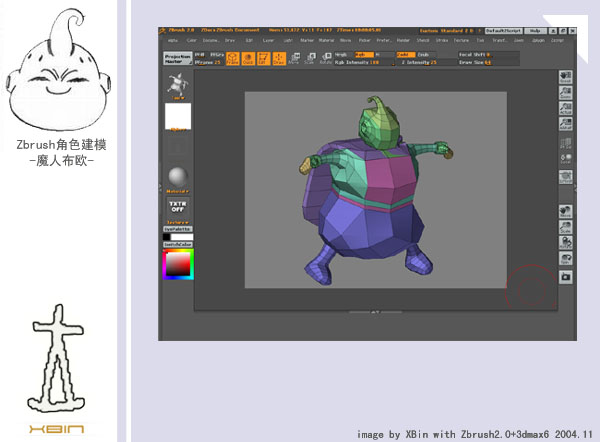Click the Spin icon in right shelf
The width and height of the screenshot is (600, 442).
click(x=566, y=259)
